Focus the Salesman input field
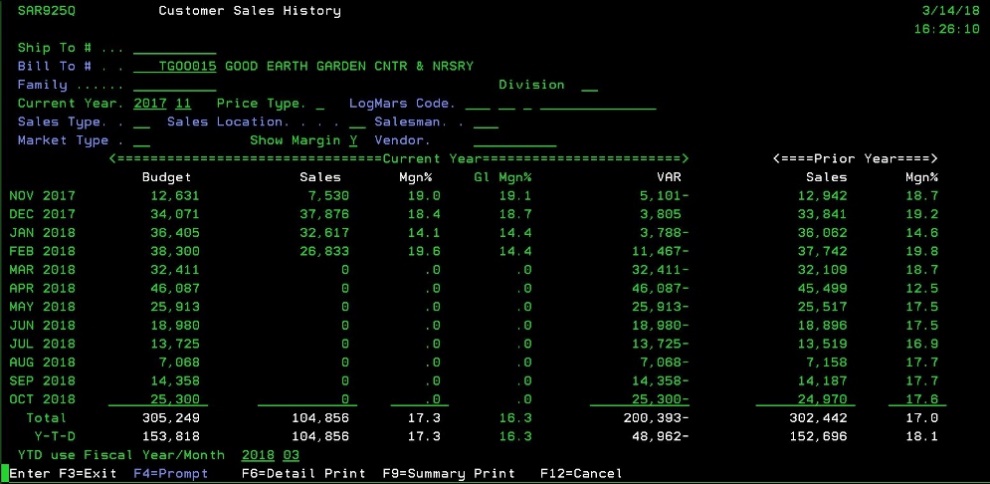This screenshot has height=484, width=990. (x=486, y=122)
